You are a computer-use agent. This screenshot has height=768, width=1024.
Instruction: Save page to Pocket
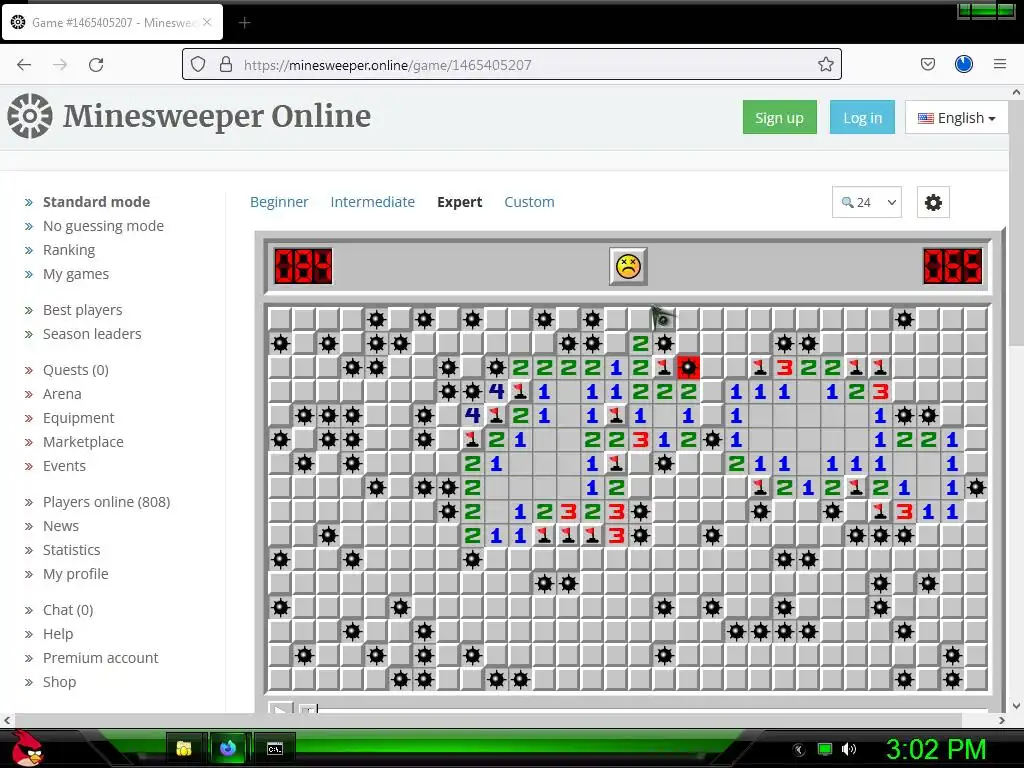pyautogui.click(x=928, y=64)
